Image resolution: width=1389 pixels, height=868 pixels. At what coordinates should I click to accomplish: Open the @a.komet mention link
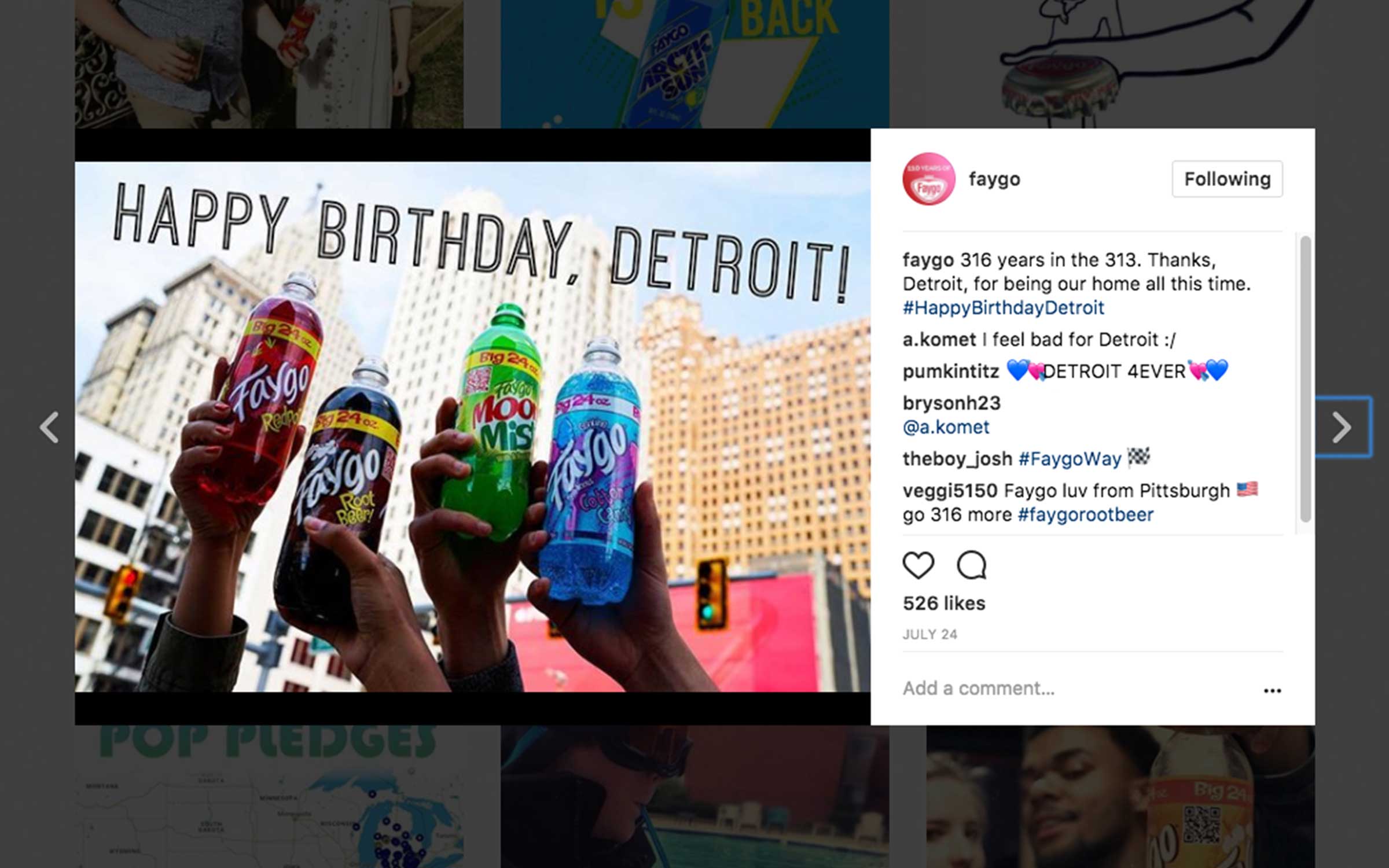pyautogui.click(x=946, y=427)
